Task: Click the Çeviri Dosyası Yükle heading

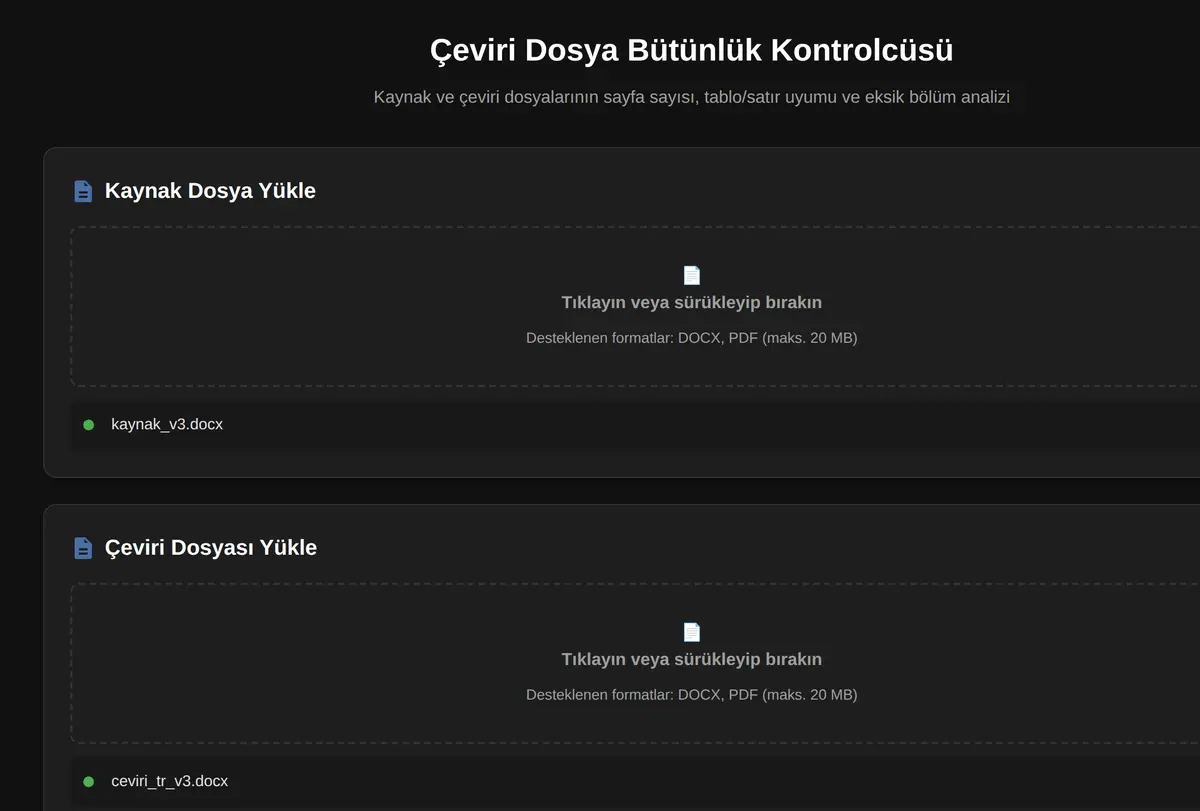Action: [x=211, y=548]
